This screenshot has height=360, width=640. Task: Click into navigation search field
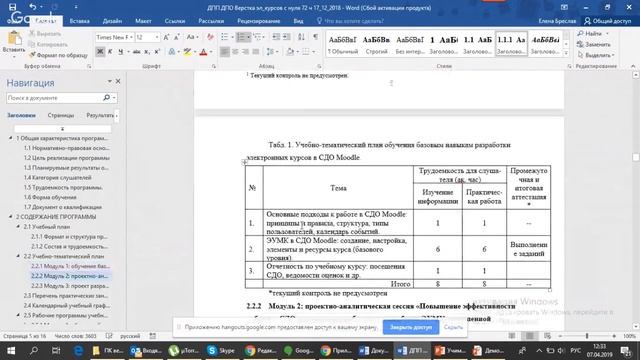(x=54, y=98)
